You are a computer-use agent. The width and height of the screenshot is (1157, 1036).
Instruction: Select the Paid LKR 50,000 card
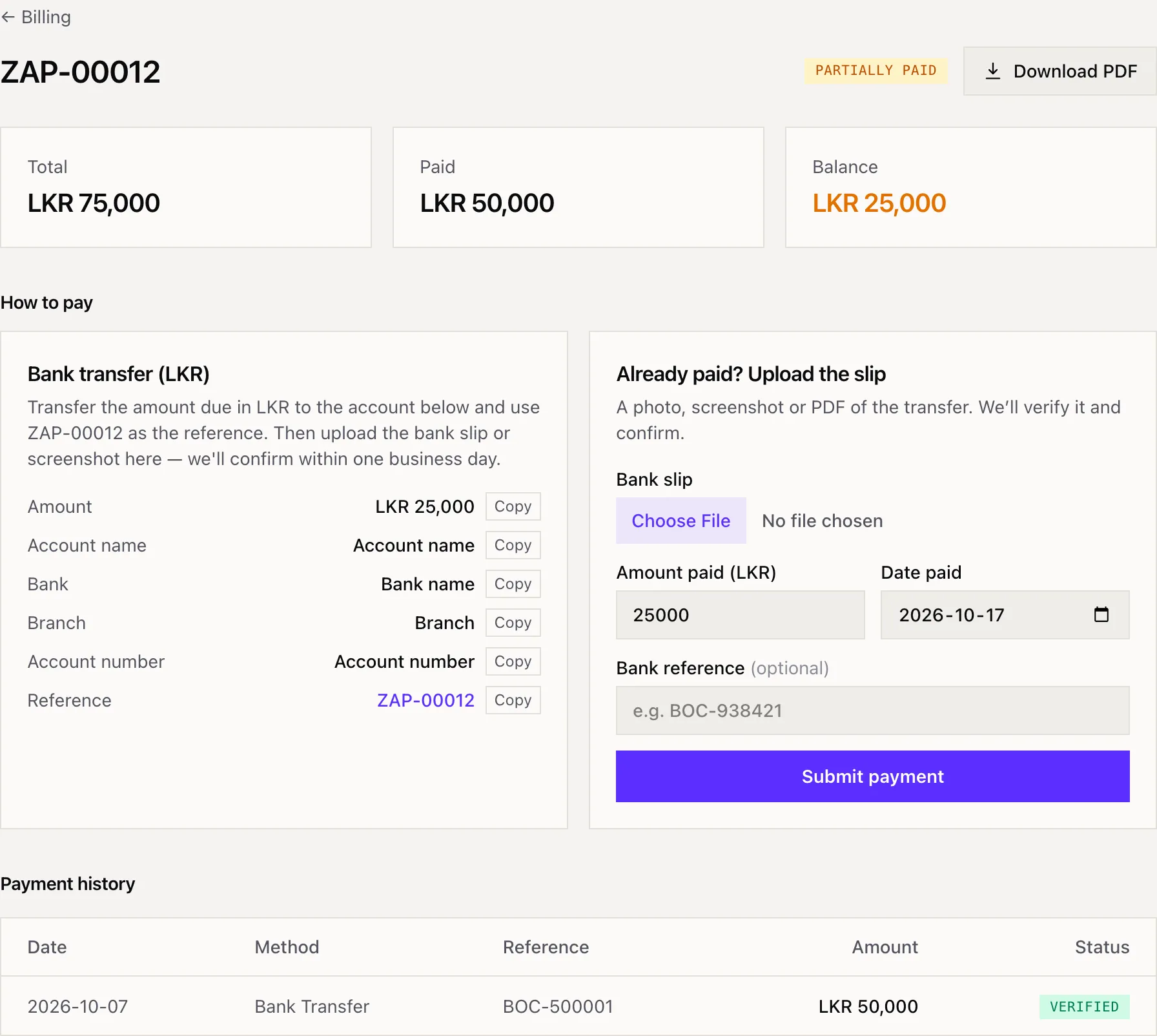pos(578,187)
